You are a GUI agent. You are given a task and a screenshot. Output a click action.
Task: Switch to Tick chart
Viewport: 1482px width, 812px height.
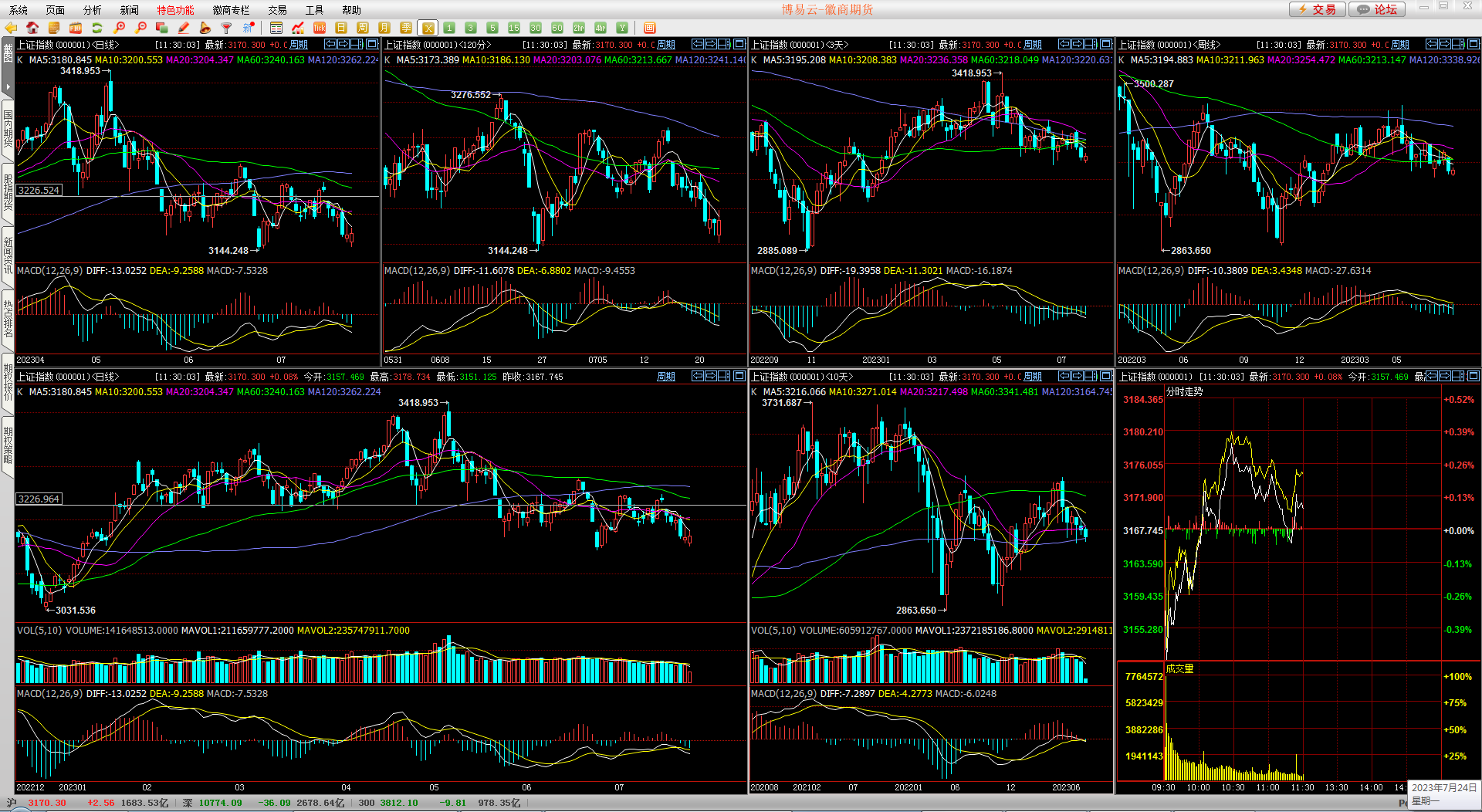click(320, 28)
